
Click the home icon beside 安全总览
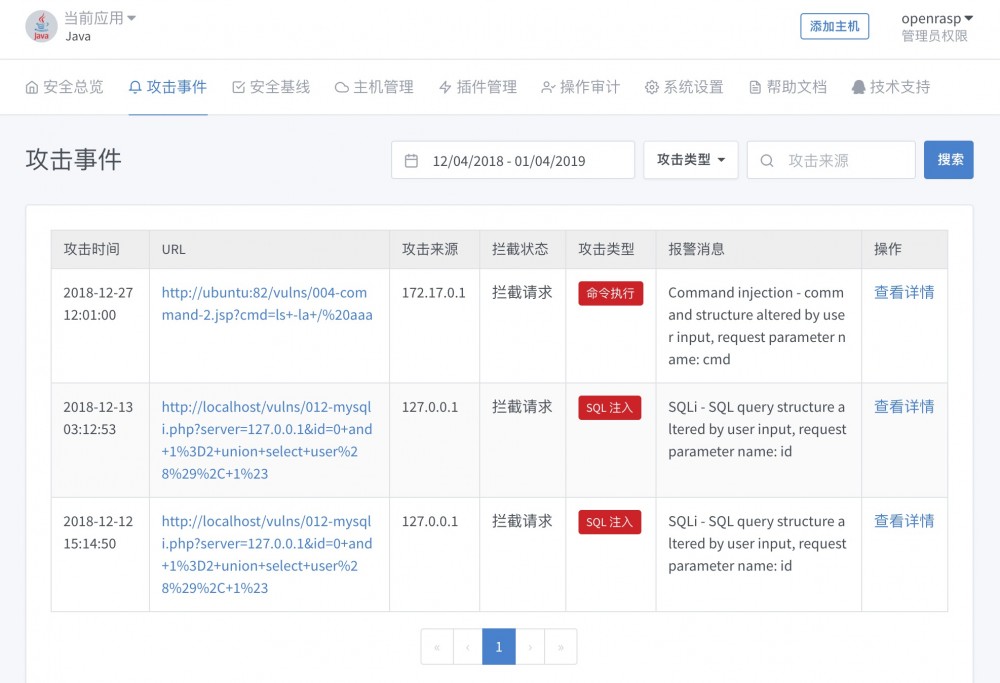[x=32, y=87]
